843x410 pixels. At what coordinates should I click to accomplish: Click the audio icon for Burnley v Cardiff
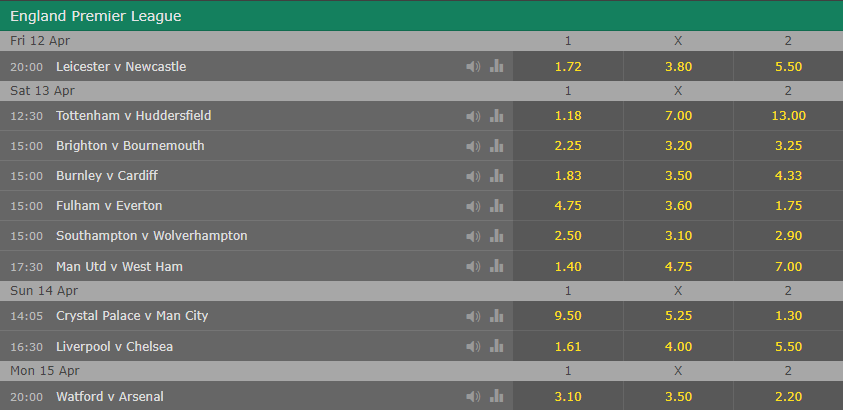[473, 176]
